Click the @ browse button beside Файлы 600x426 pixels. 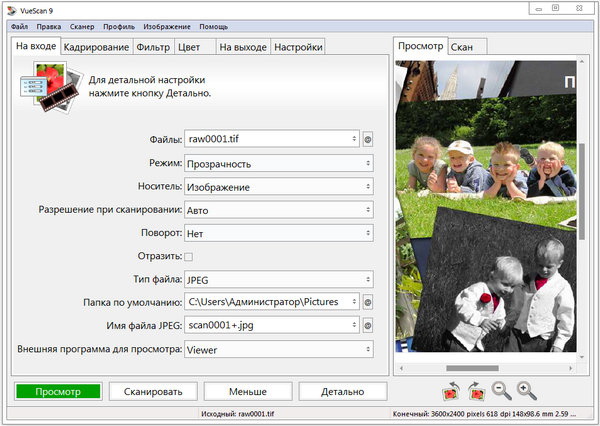(368, 139)
